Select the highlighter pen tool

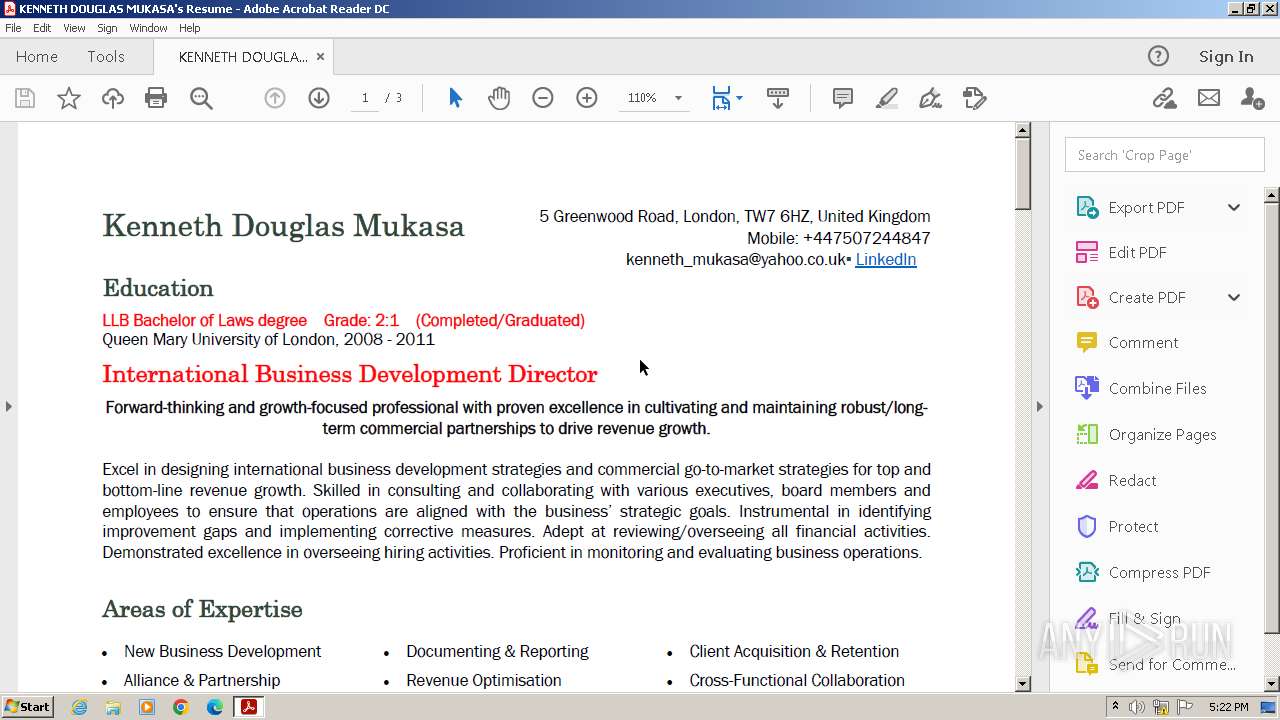tap(887, 98)
